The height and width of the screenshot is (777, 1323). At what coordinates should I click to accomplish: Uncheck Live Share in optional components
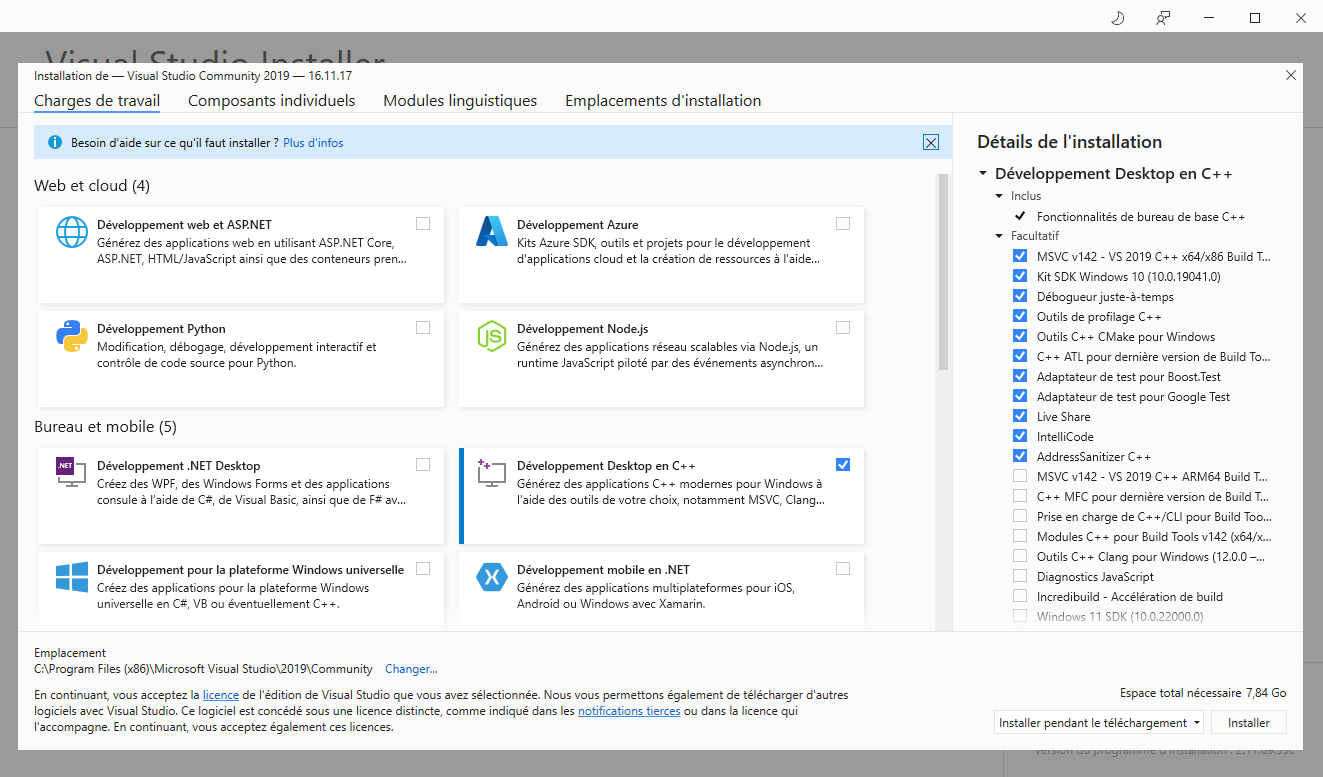click(1020, 416)
